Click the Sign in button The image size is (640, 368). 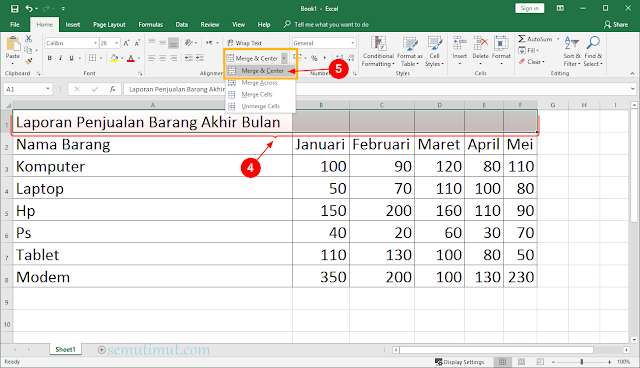tap(529, 8)
